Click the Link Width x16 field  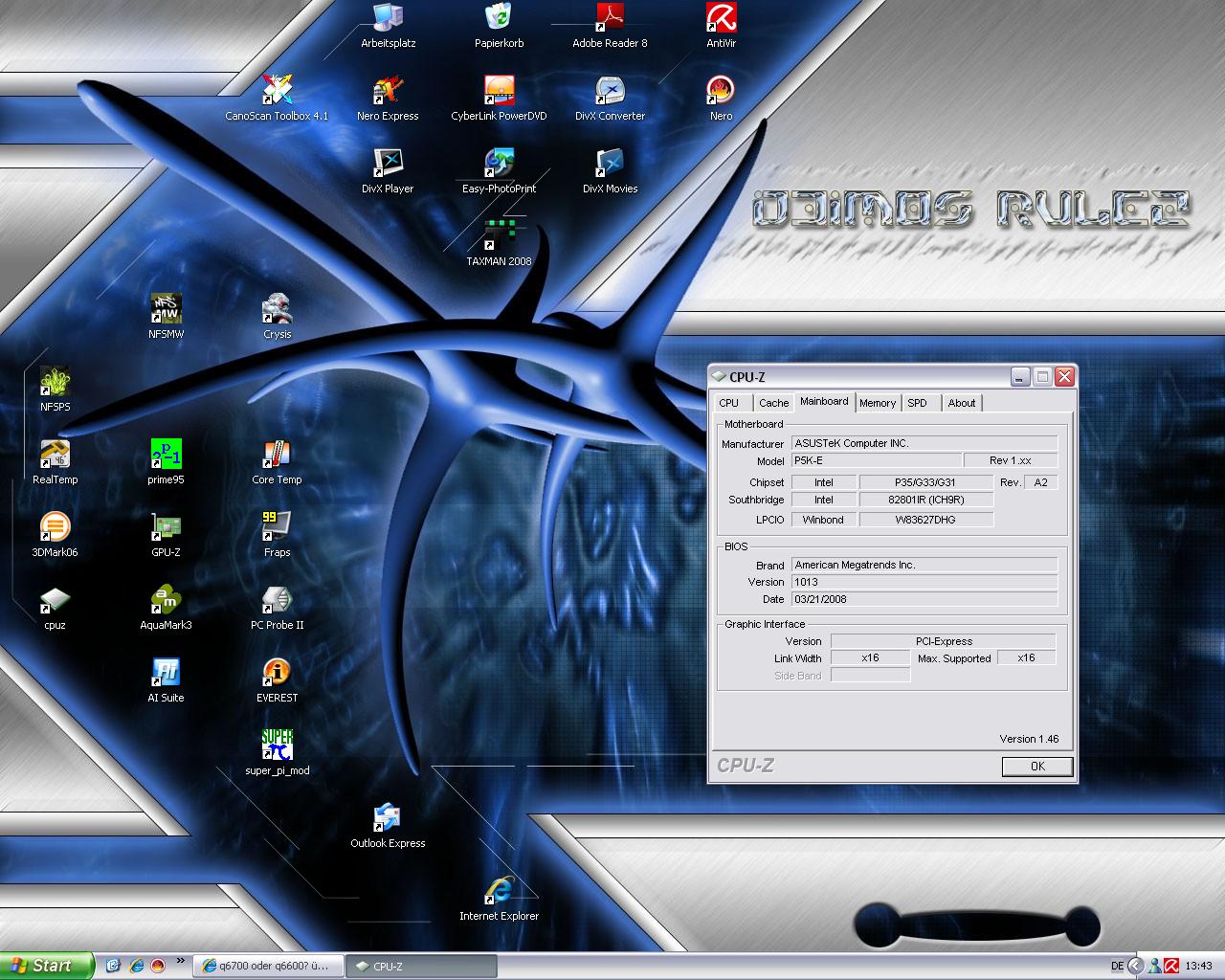pos(870,657)
